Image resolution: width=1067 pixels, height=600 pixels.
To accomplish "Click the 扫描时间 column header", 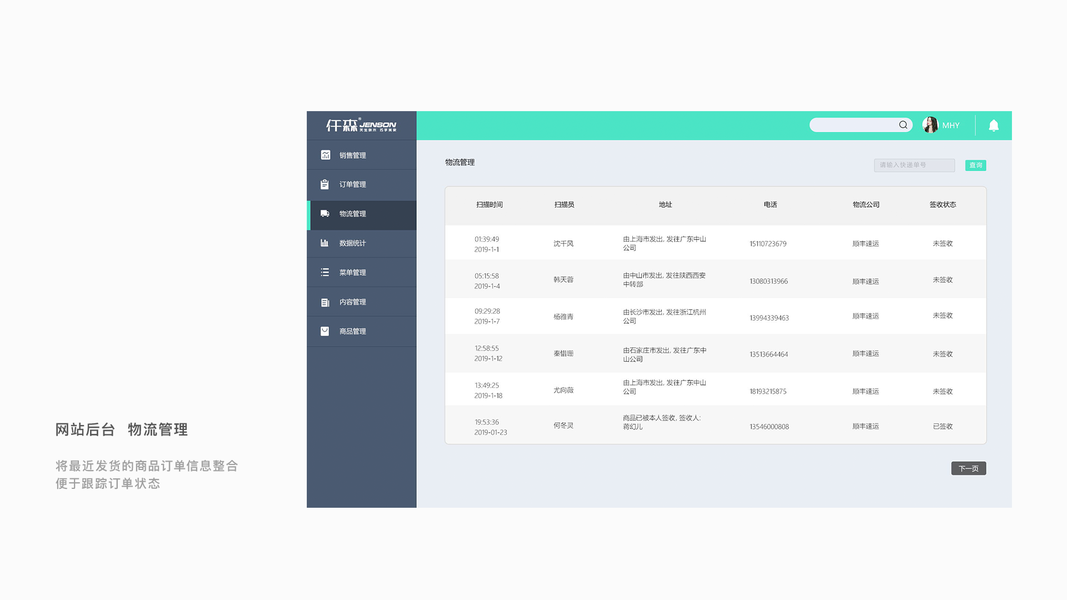I will [x=489, y=205].
